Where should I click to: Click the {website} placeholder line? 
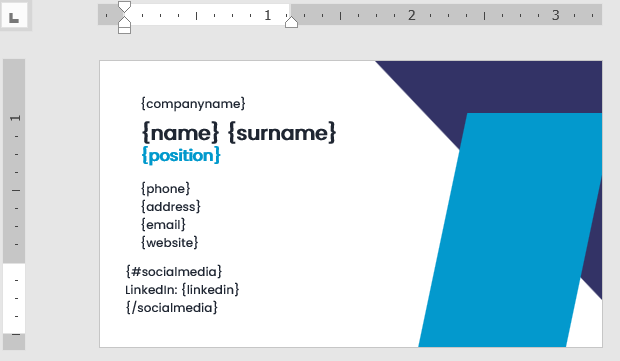(170, 243)
